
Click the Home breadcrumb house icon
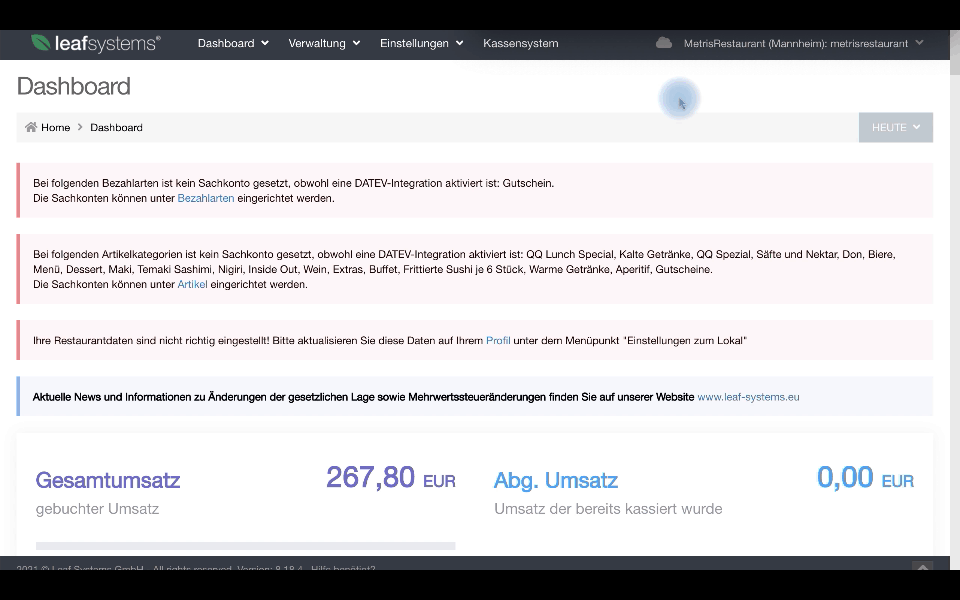click(30, 127)
